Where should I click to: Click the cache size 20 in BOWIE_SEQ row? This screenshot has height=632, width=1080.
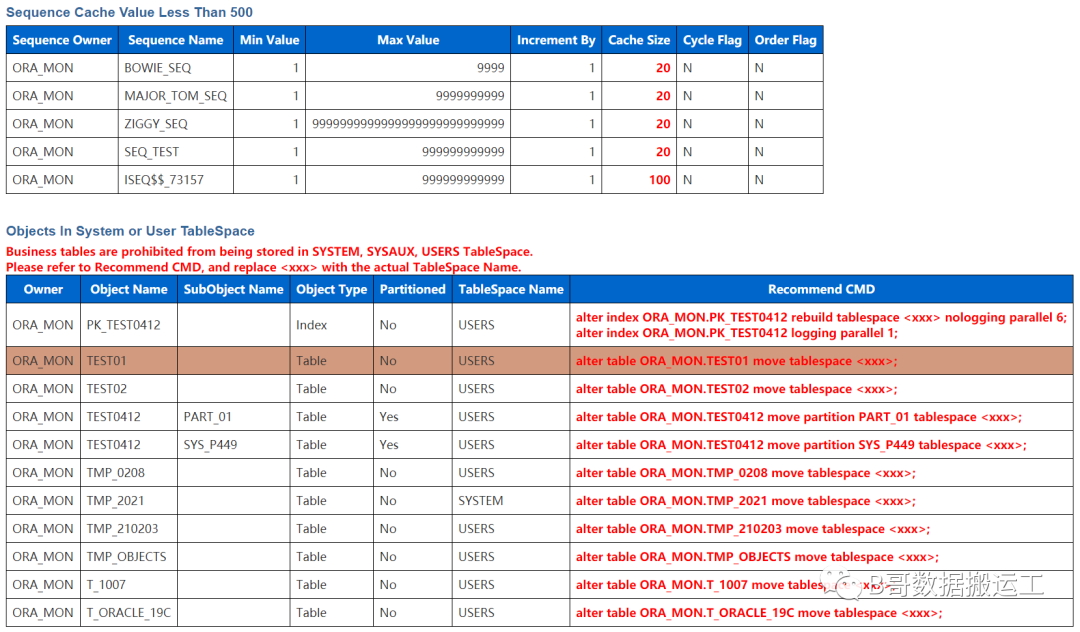663,68
